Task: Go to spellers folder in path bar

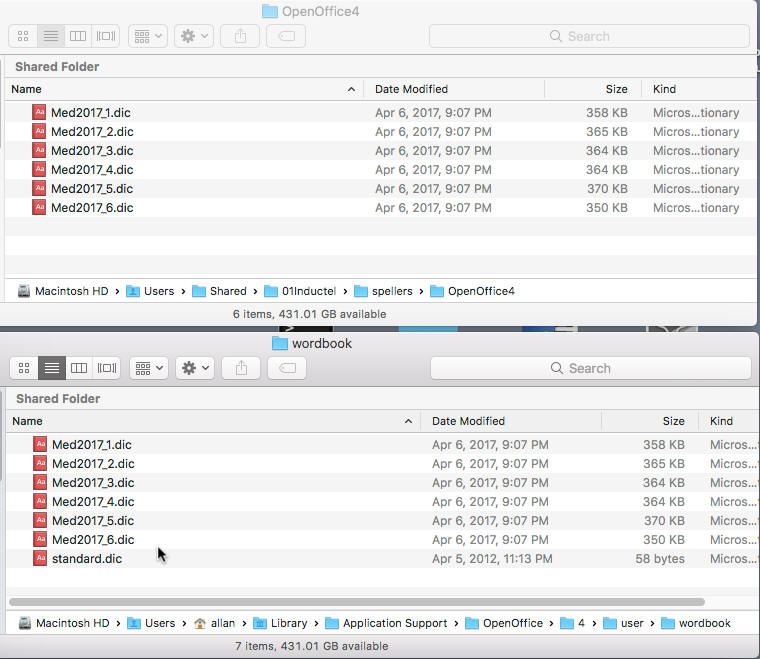Action: coord(384,291)
